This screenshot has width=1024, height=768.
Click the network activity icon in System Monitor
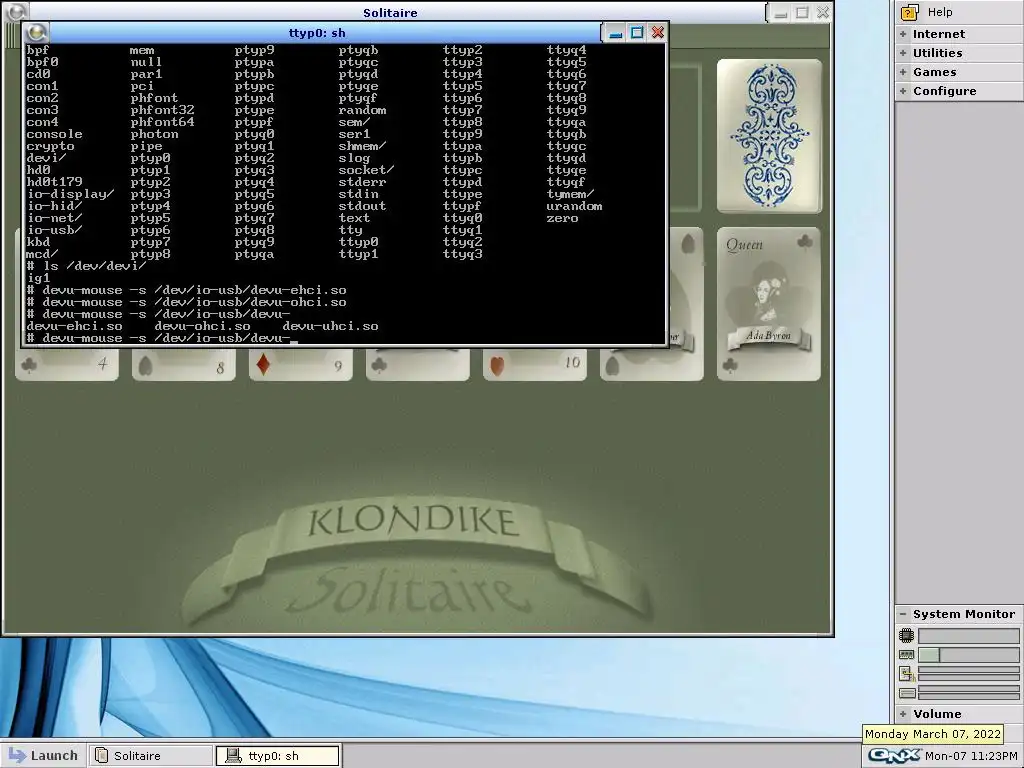click(906, 674)
